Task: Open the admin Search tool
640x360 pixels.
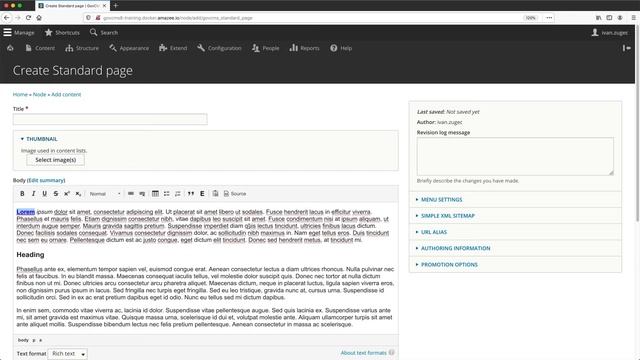Action: 104,32
